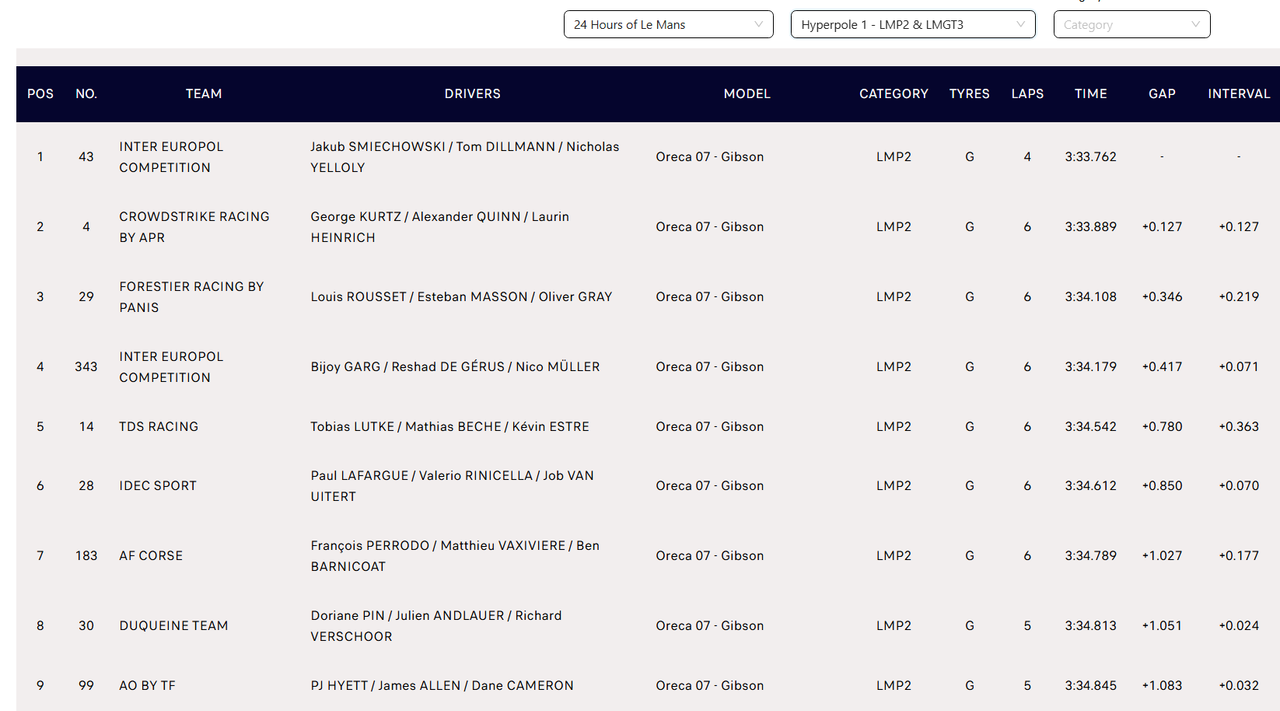The height and width of the screenshot is (711, 1280).
Task: Select the CROWDSTRIKE RACING BY APR team name
Action: tap(194, 227)
